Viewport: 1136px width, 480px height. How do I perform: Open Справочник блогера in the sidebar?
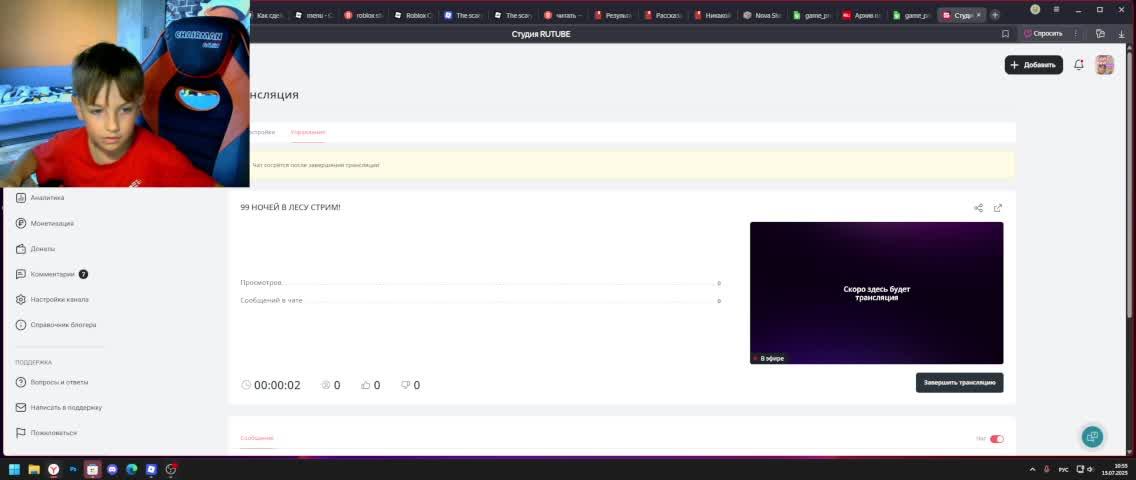(x=63, y=325)
